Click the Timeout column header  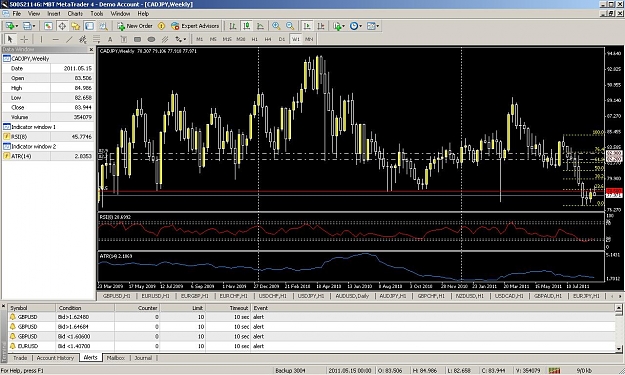pos(228,308)
